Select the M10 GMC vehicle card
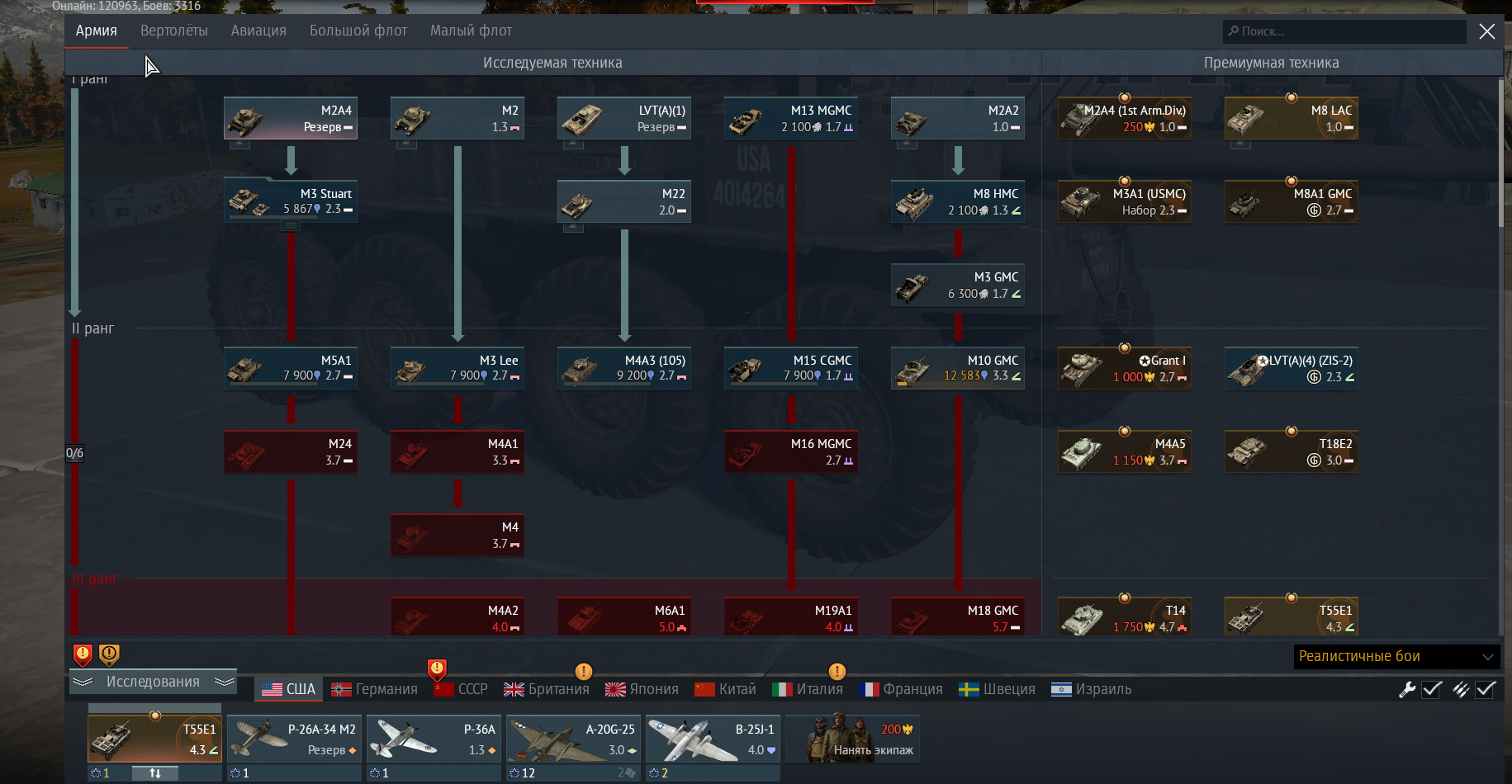This screenshot has height=784, width=1512. 958,368
